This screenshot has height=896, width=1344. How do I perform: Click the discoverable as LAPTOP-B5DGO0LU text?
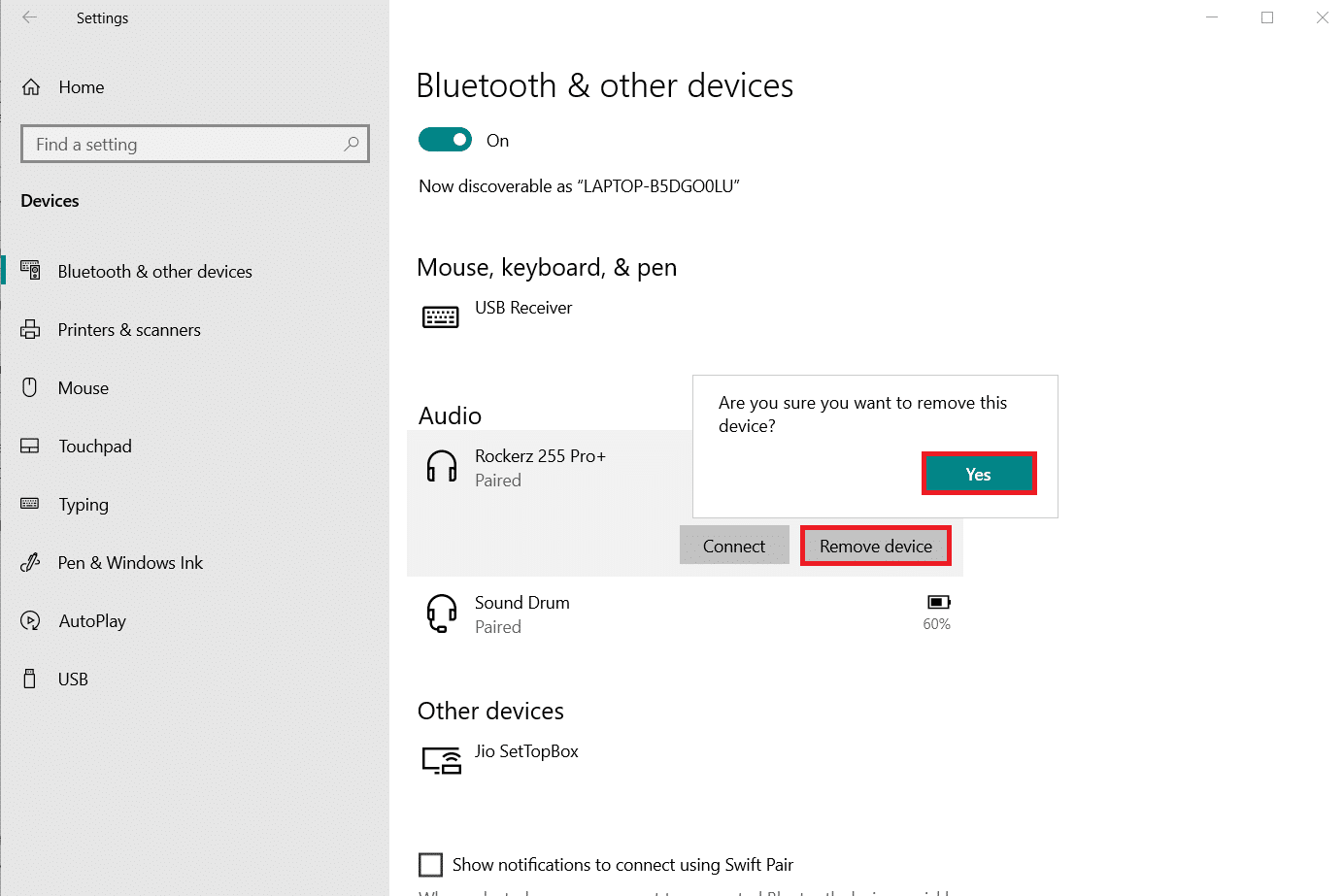[580, 186]
